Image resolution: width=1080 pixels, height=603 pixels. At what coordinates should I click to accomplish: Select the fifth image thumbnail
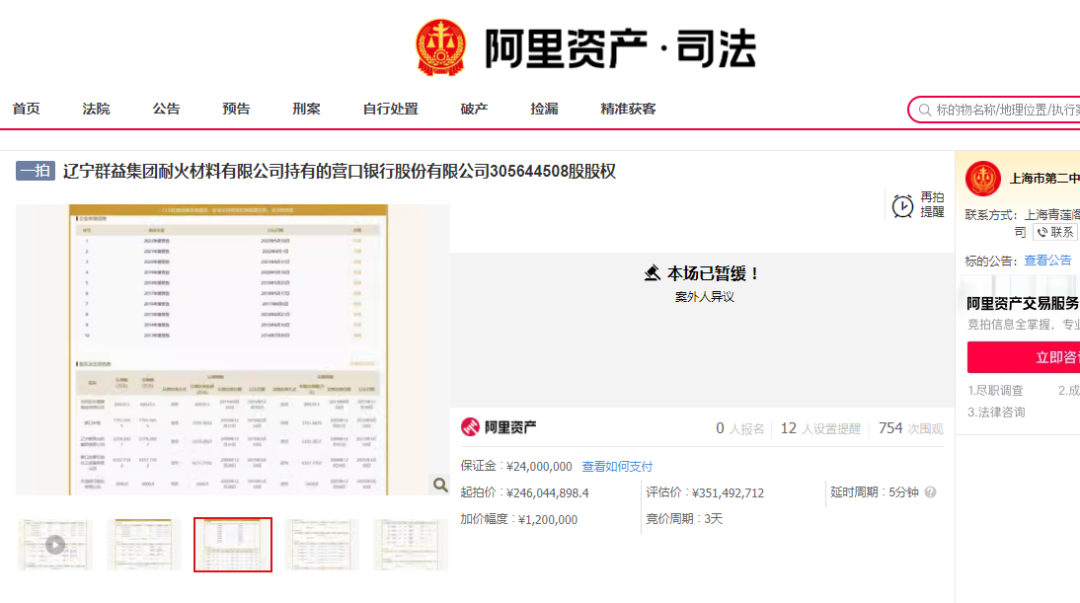coord(411,545)
